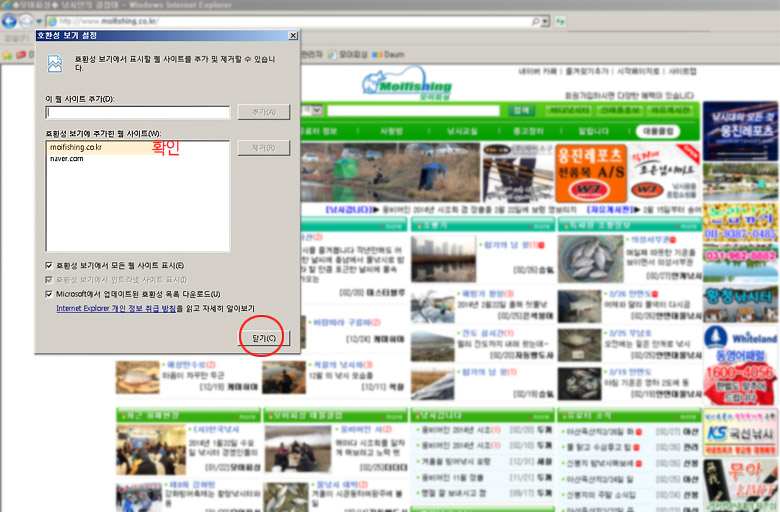This screenshot has width=780, height=512.
Task: Open the Favorites star icon
Action: pyautogui.click(x=7, y=55)
